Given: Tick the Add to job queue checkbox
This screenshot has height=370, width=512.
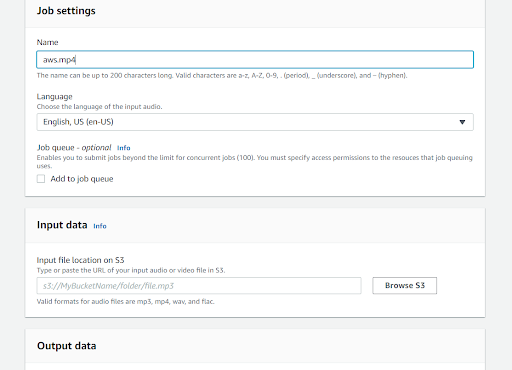Looking at the screenshot, I should click(x=41, y=179).
